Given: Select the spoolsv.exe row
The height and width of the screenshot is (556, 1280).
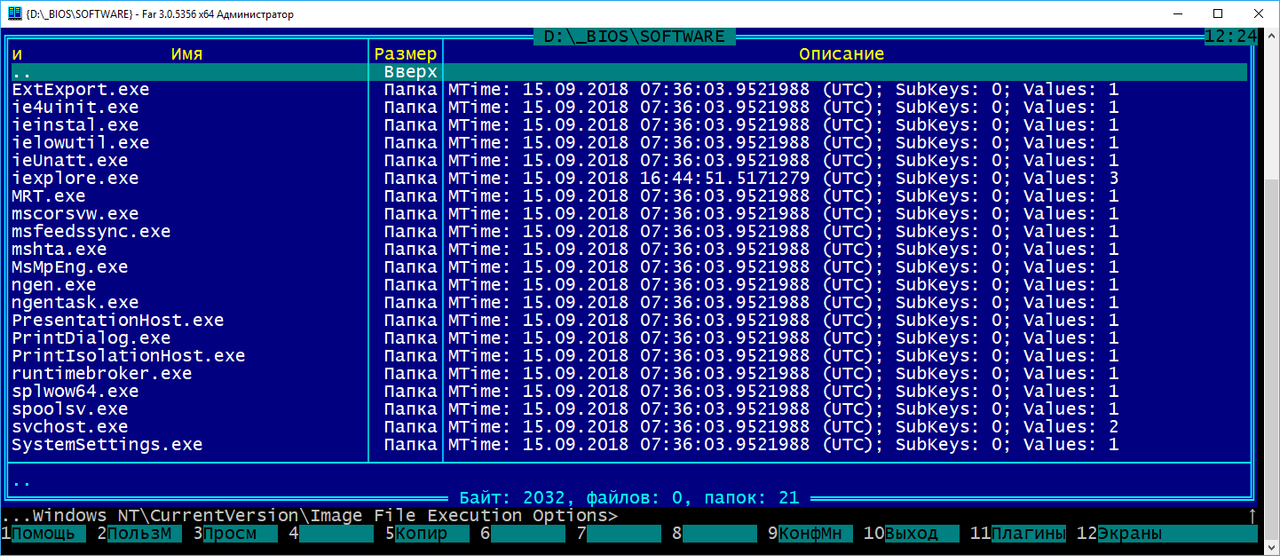Looking at the screenshot, I should [x=630, y=410].
